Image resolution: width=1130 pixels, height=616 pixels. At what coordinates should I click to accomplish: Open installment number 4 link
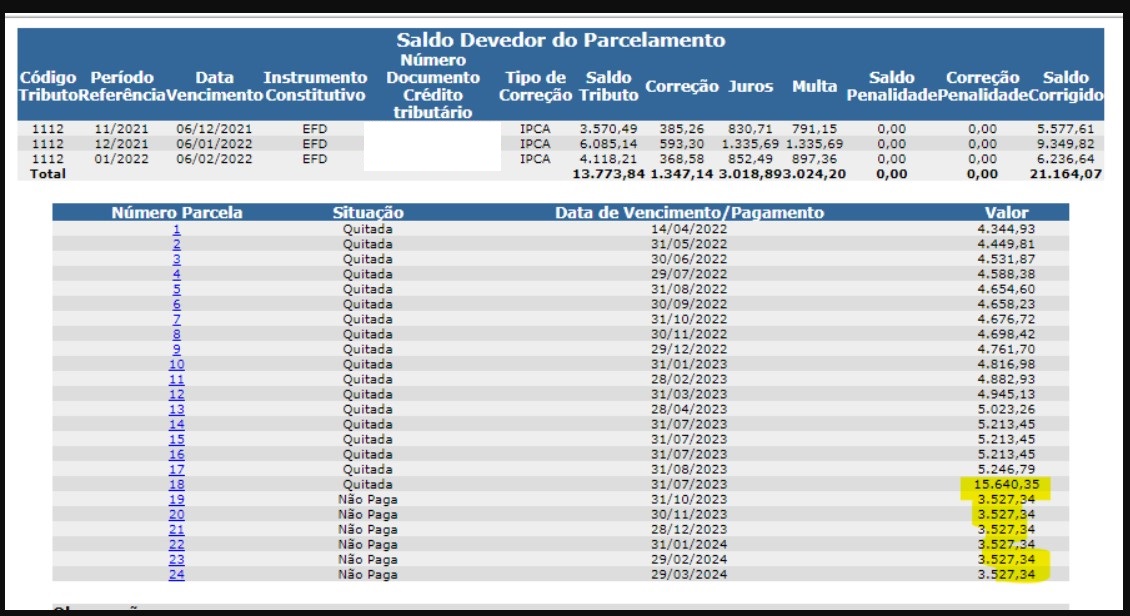(x=177, y=274)
